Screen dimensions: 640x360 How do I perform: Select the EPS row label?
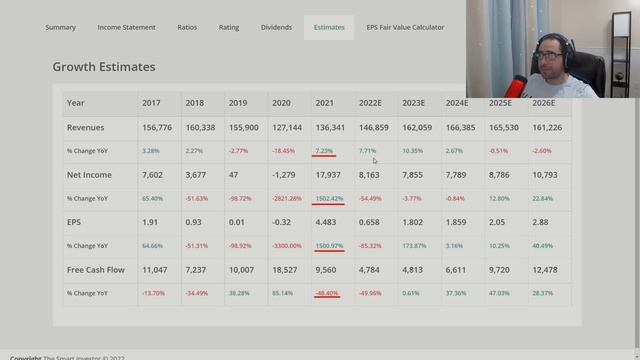point(74,222)
